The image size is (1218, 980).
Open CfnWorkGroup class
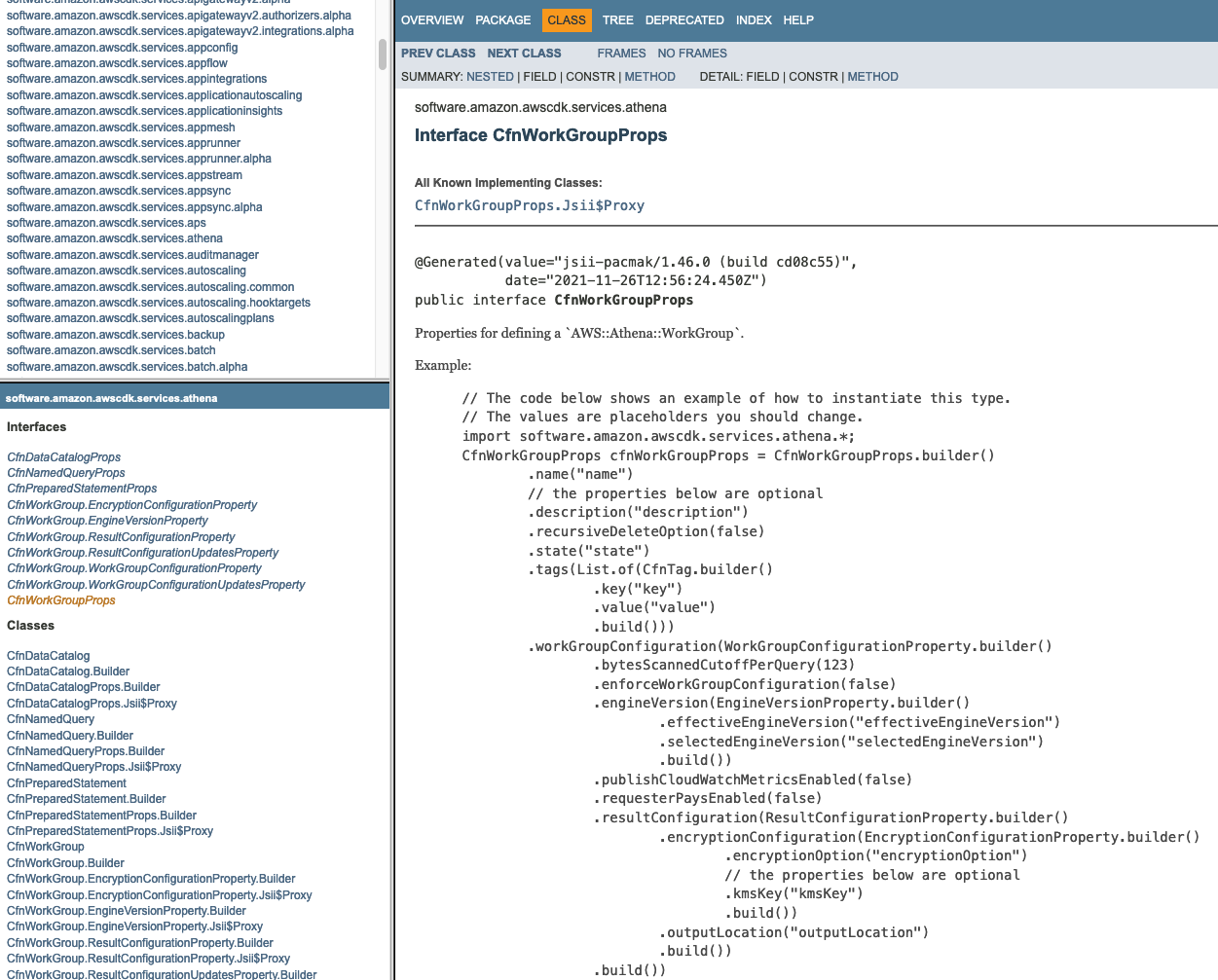coord(46,847)
